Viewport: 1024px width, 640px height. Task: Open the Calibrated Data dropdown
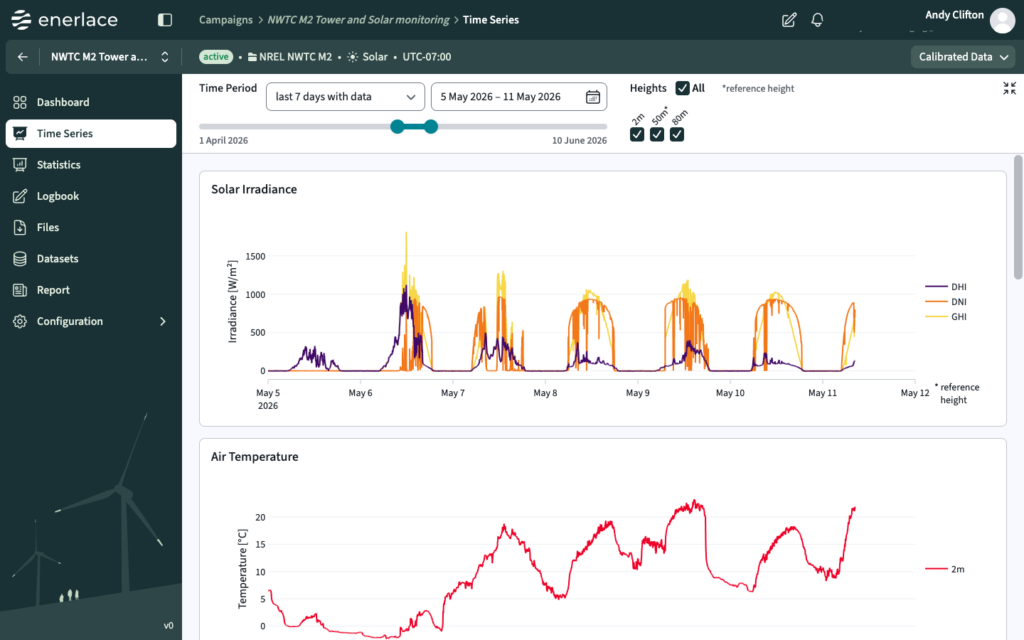coord(963,57)
